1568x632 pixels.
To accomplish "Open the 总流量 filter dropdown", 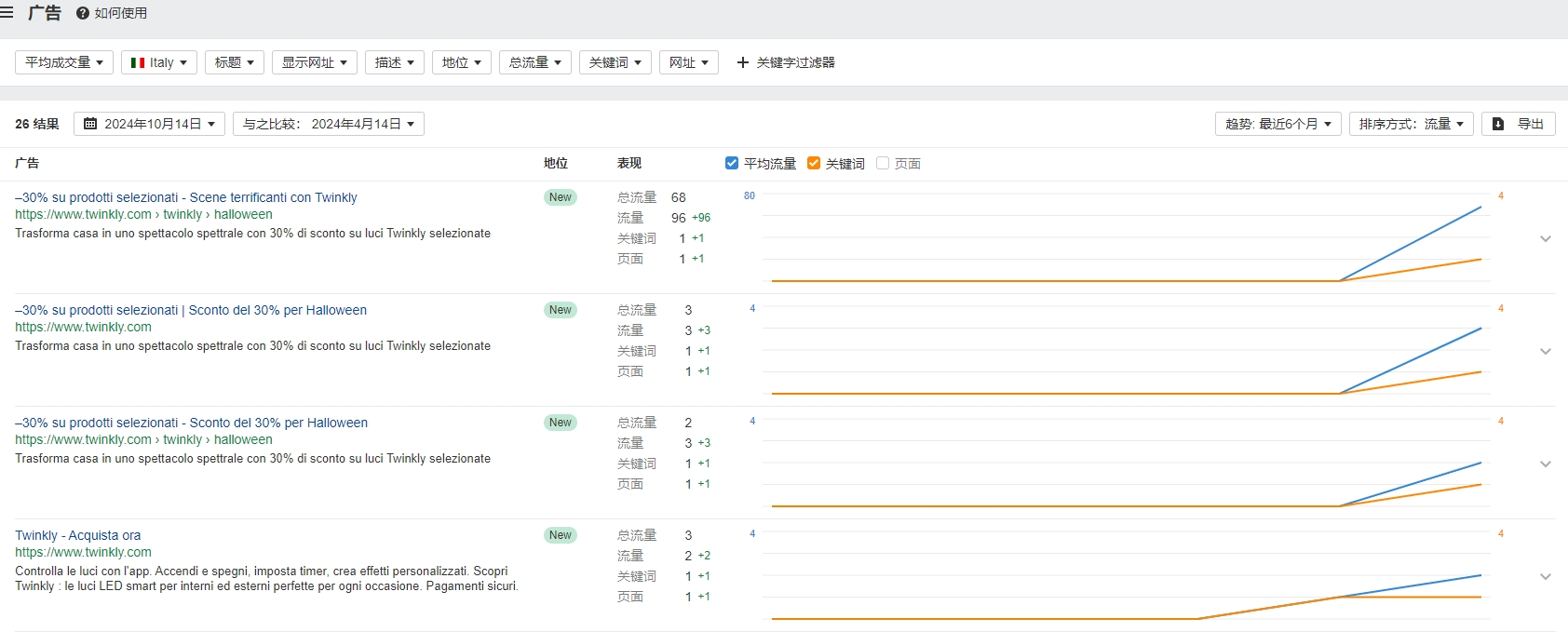I will pyautogui.click(x=535, y=62).
